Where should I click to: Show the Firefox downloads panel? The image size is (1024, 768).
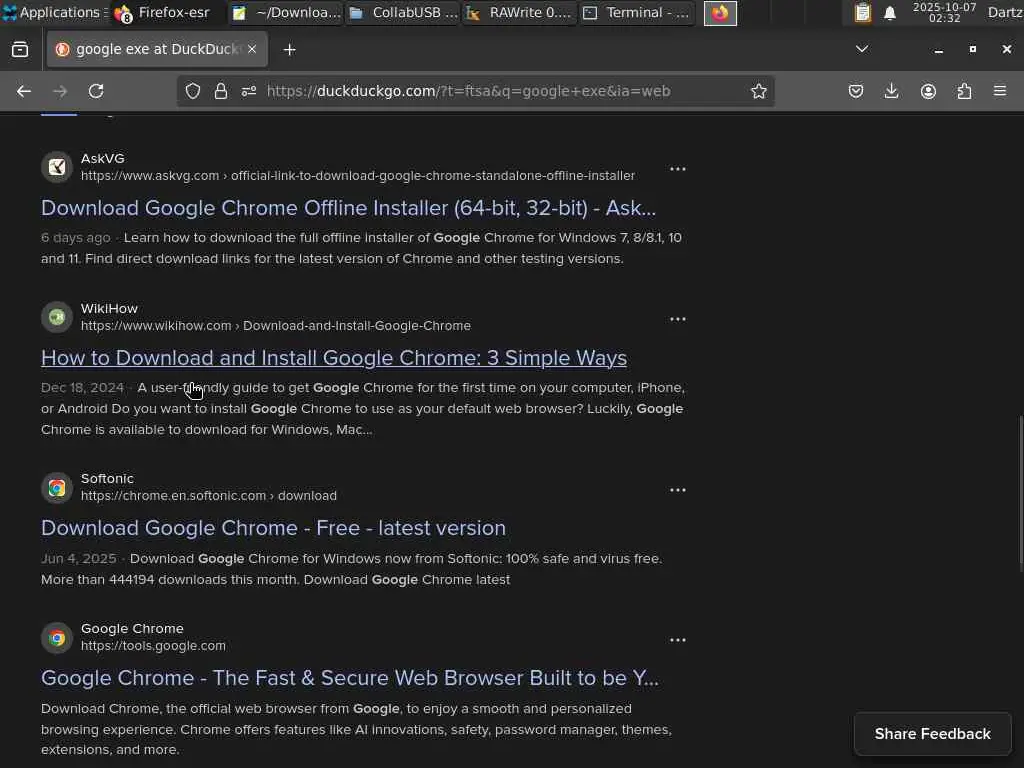(891, 91)
